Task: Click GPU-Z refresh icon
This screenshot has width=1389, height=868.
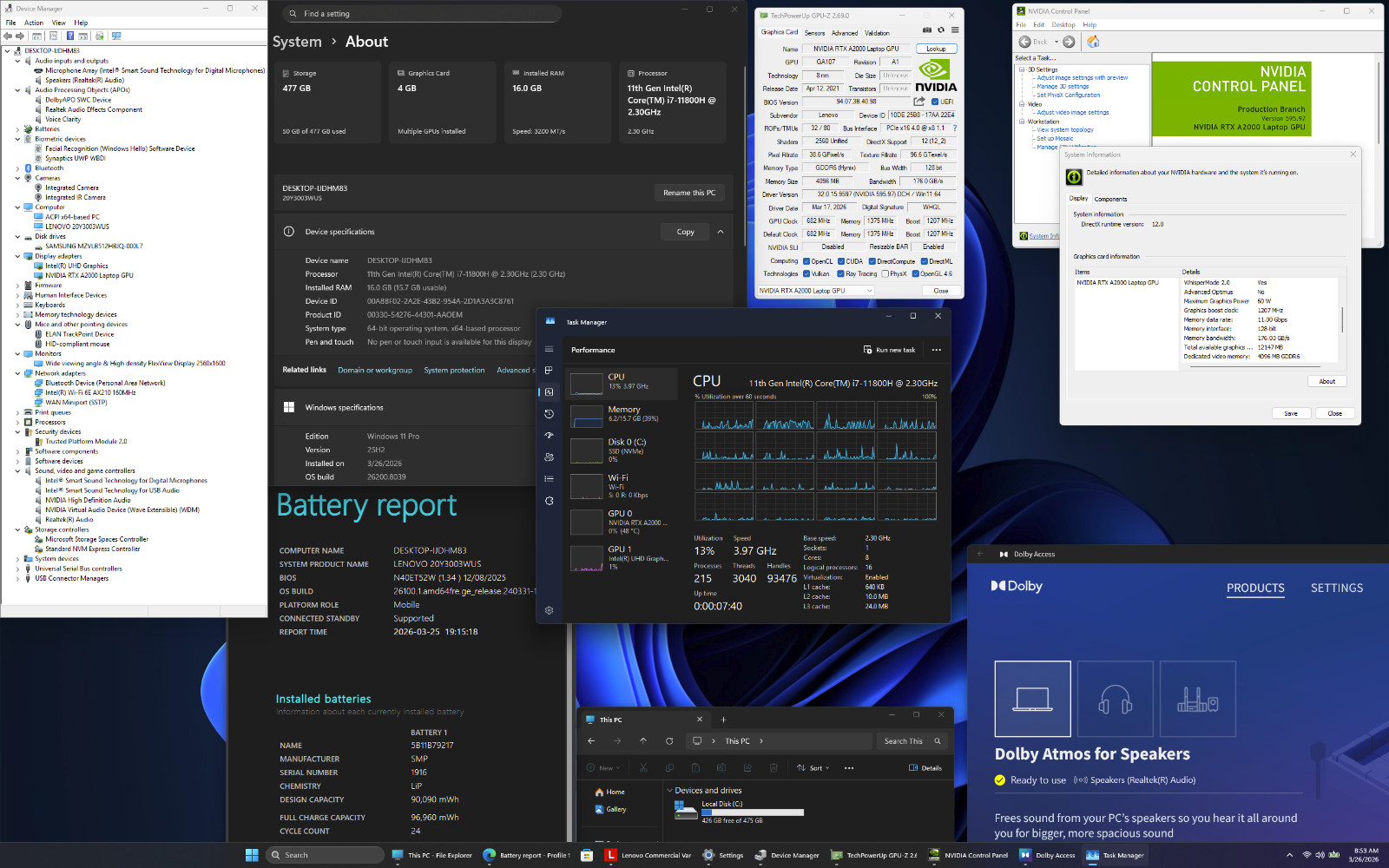Action: tap(940, 30)
